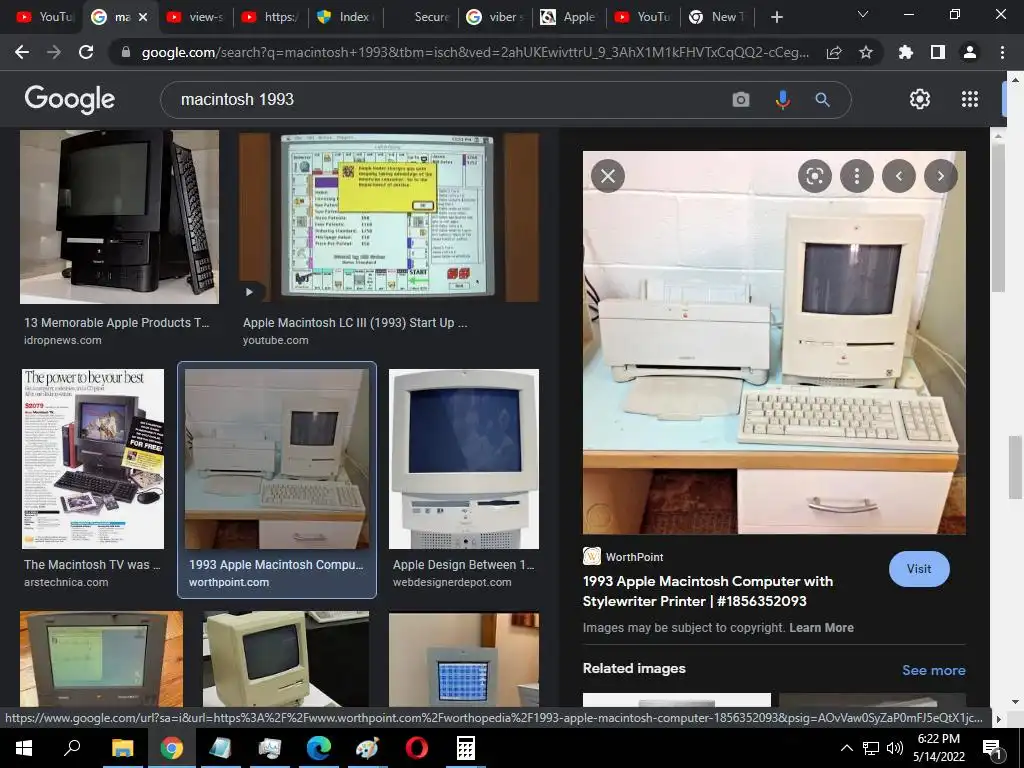The width and height of the screenshot is (1024, 768).
Task: Go back to the previous page
Action: coord(22,52)
